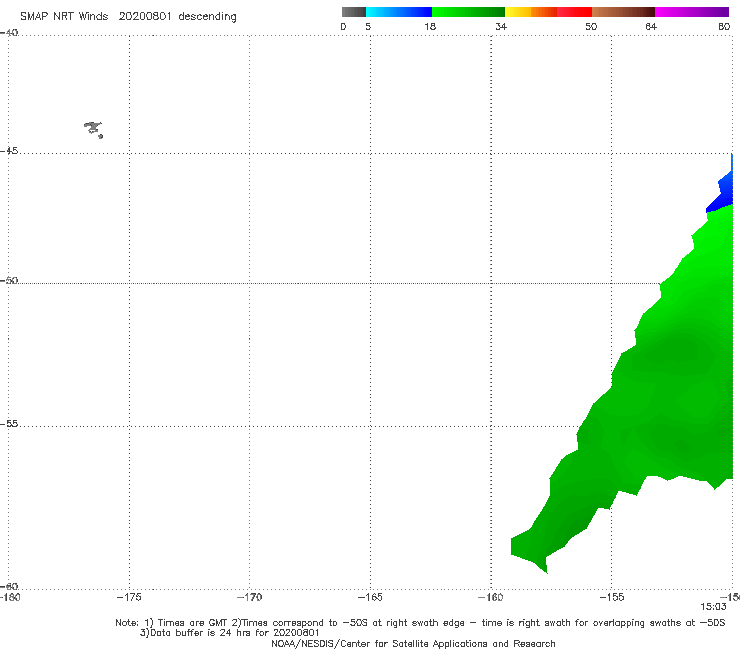
Task: Click the color scale label '34'
Action: [x=501, y=26]
